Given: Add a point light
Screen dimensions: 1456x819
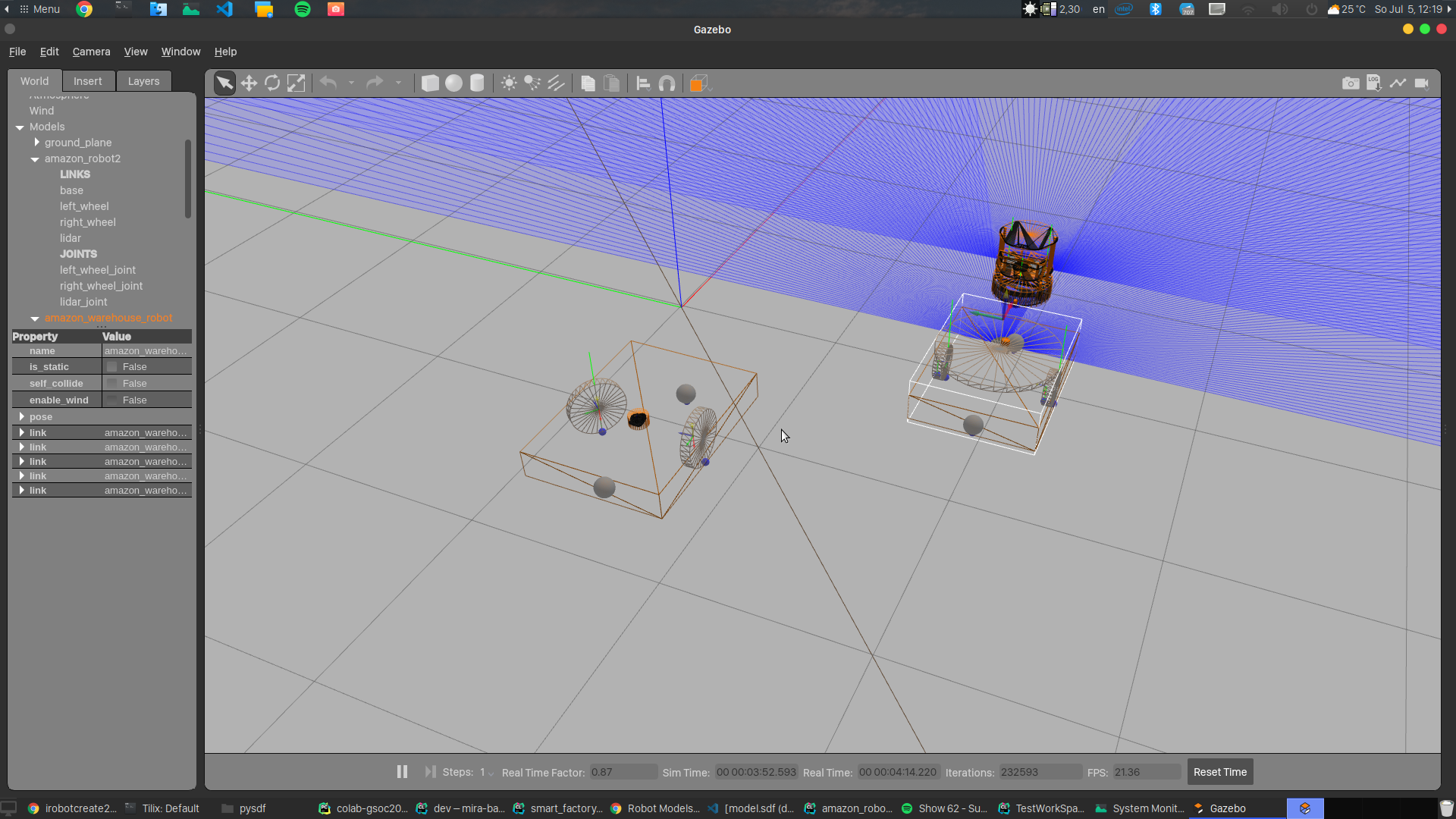Looking at the screenshot, I should point(509,83).
